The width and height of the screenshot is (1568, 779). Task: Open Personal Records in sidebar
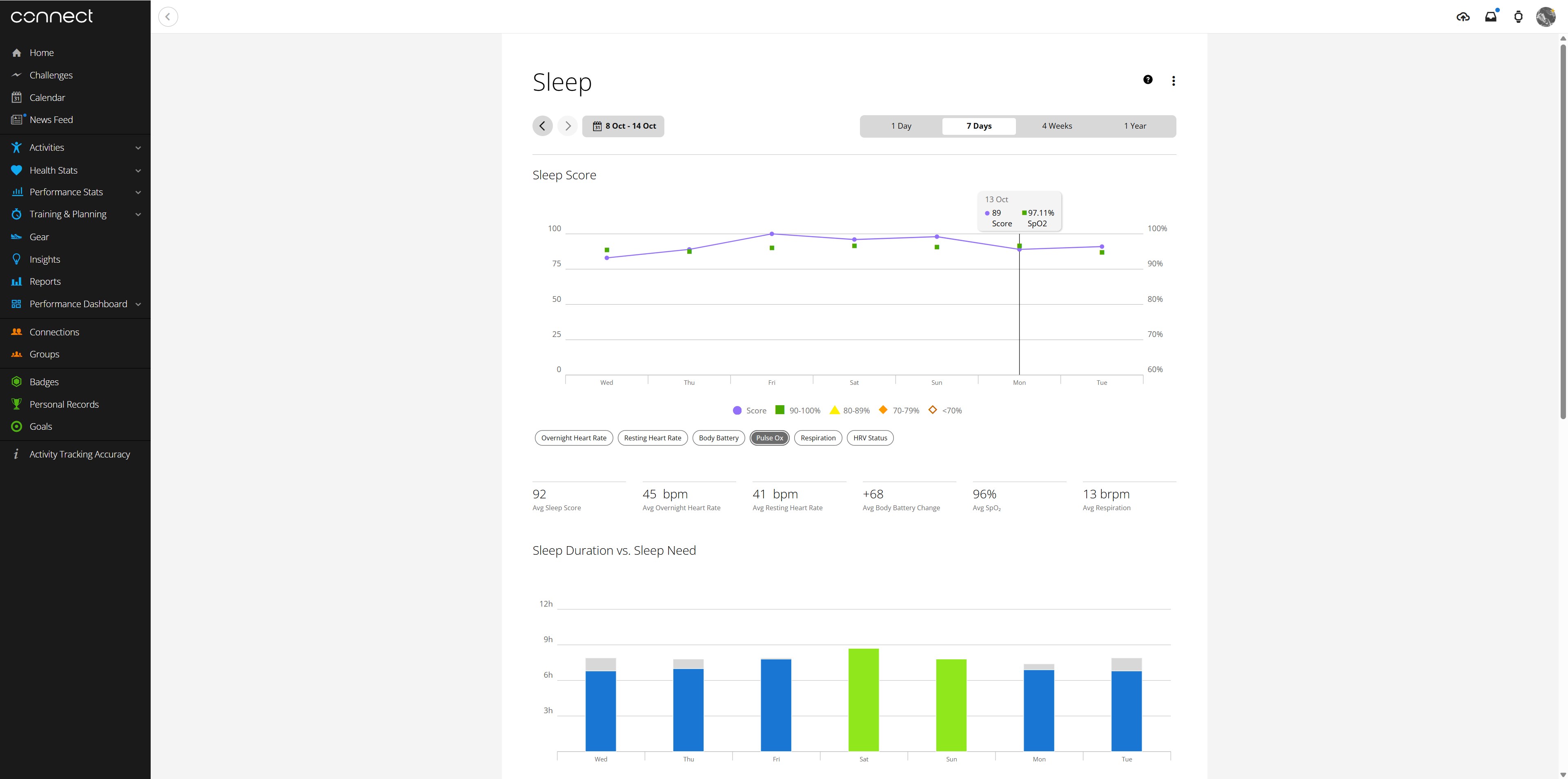tap(64, 404)
